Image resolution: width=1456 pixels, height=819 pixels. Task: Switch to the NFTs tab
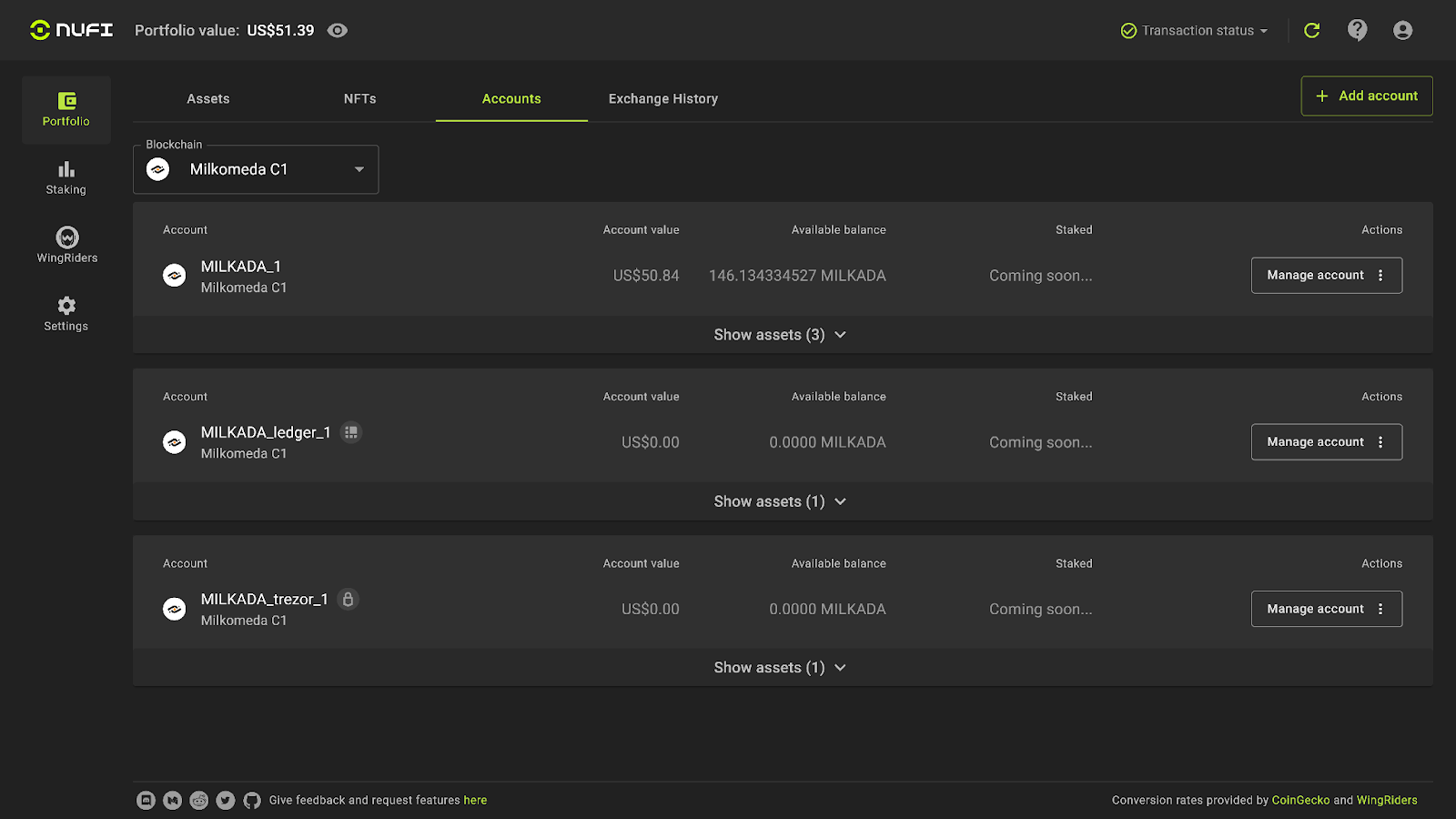(360, 98)
